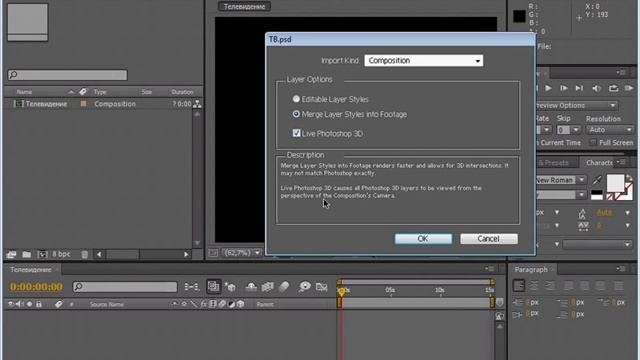This screenshot has width=640, height=360.
Task: Toggle the Loop option icon in Preview
Action: 613,88
